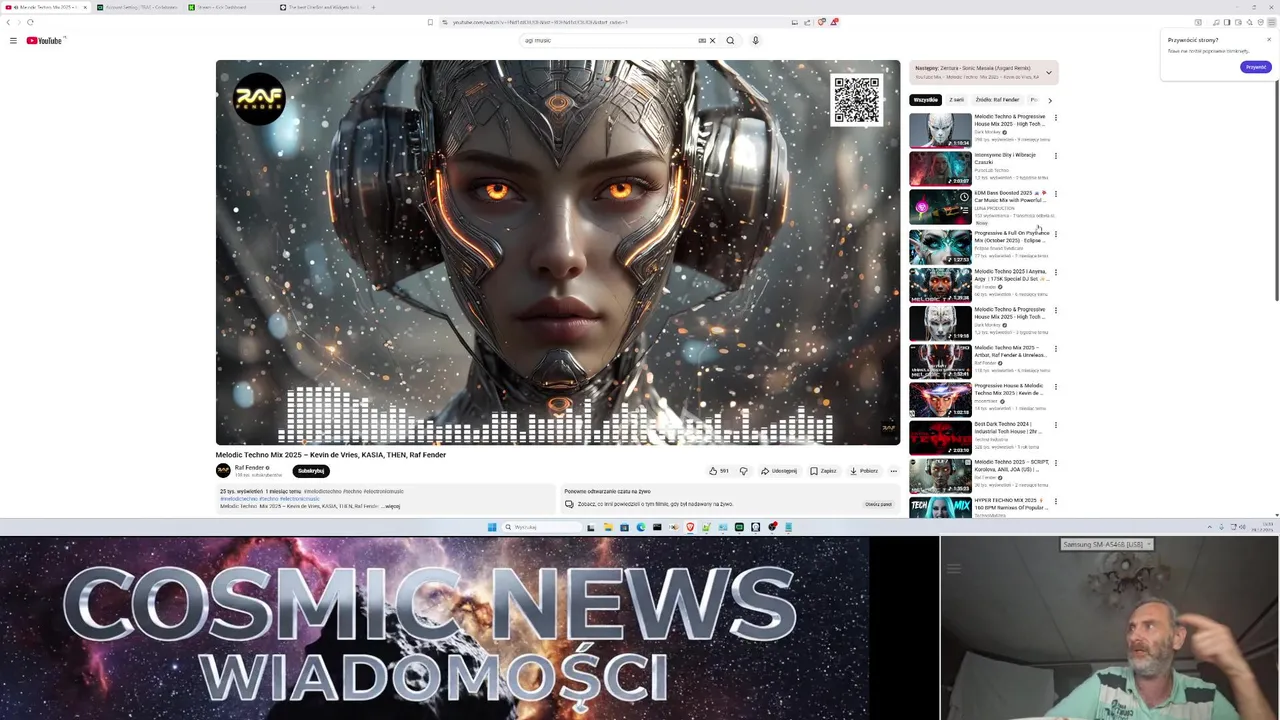Screen dimensions: 1280x720
Task: Reload the page with the refresh icon
Action: point(30,22)
